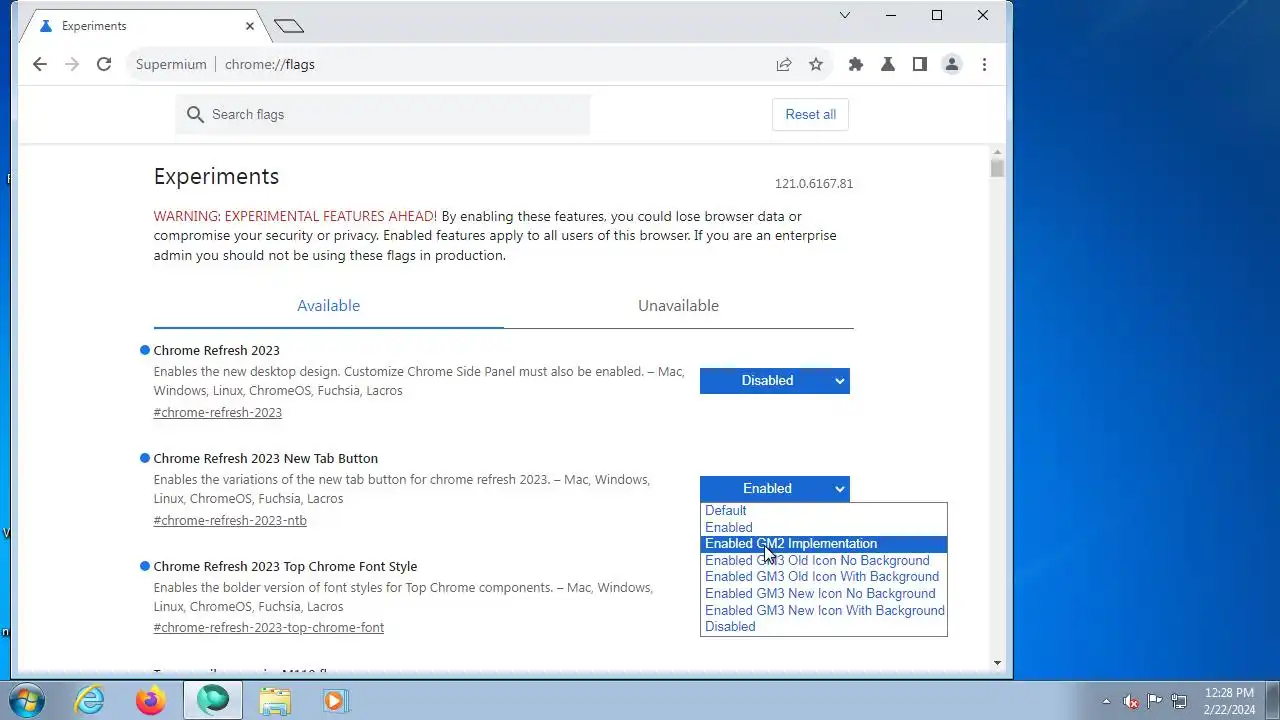Open the #chrome-refresh-2023-top-chrome-font link
1280x720 pixels.
[268, 628]
